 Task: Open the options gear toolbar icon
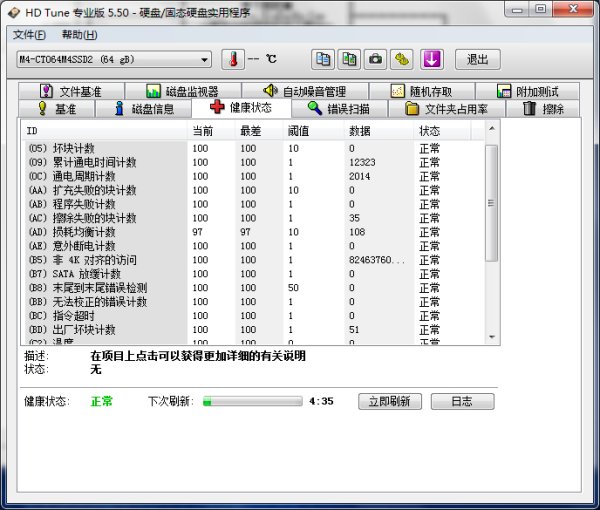(401, 59)
